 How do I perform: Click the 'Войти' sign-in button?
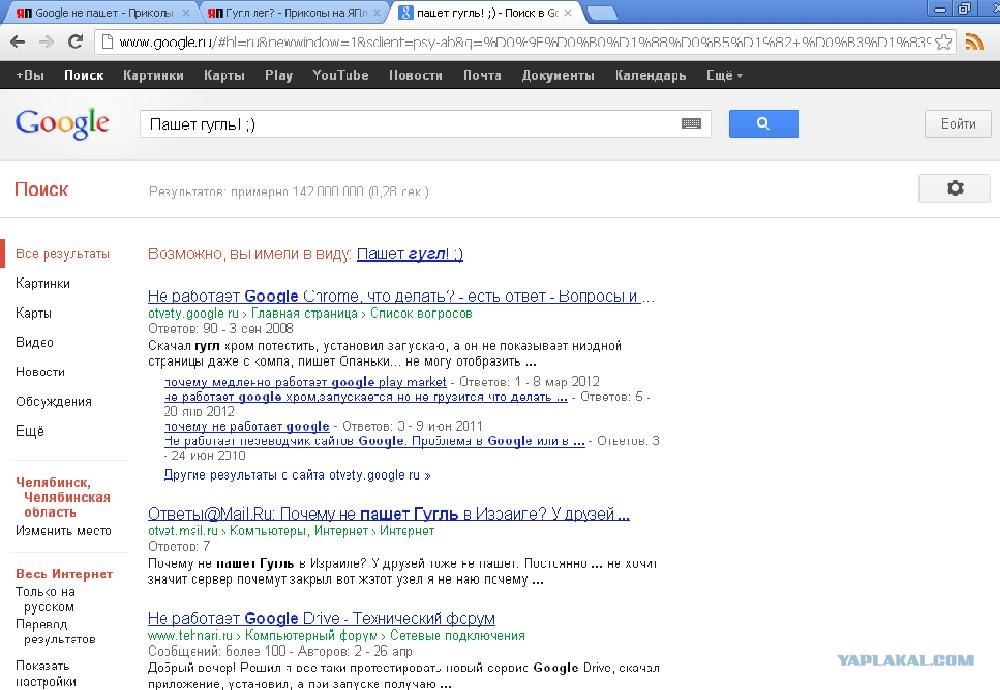958,124
